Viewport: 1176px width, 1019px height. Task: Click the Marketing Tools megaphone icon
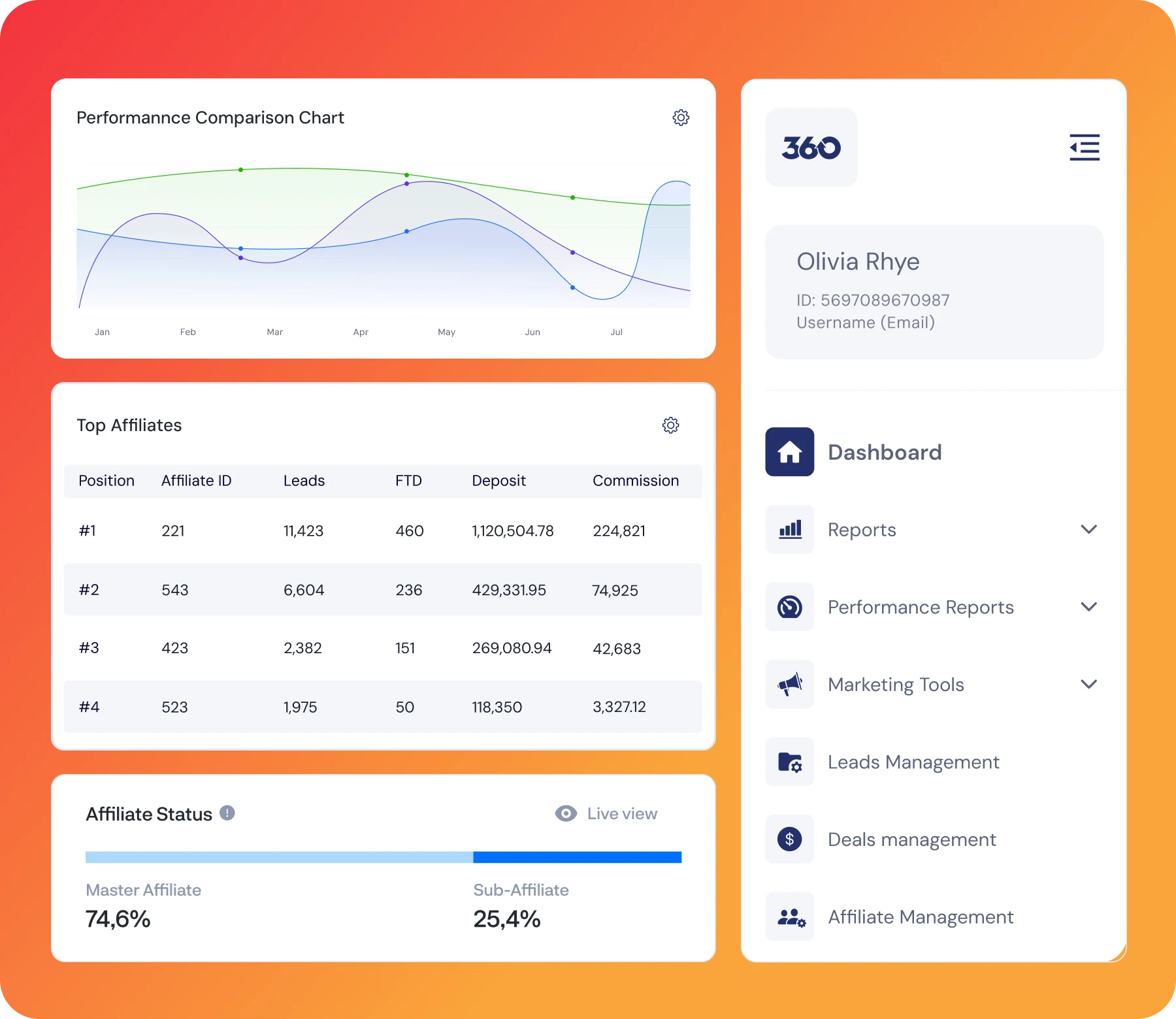point(789,684)
